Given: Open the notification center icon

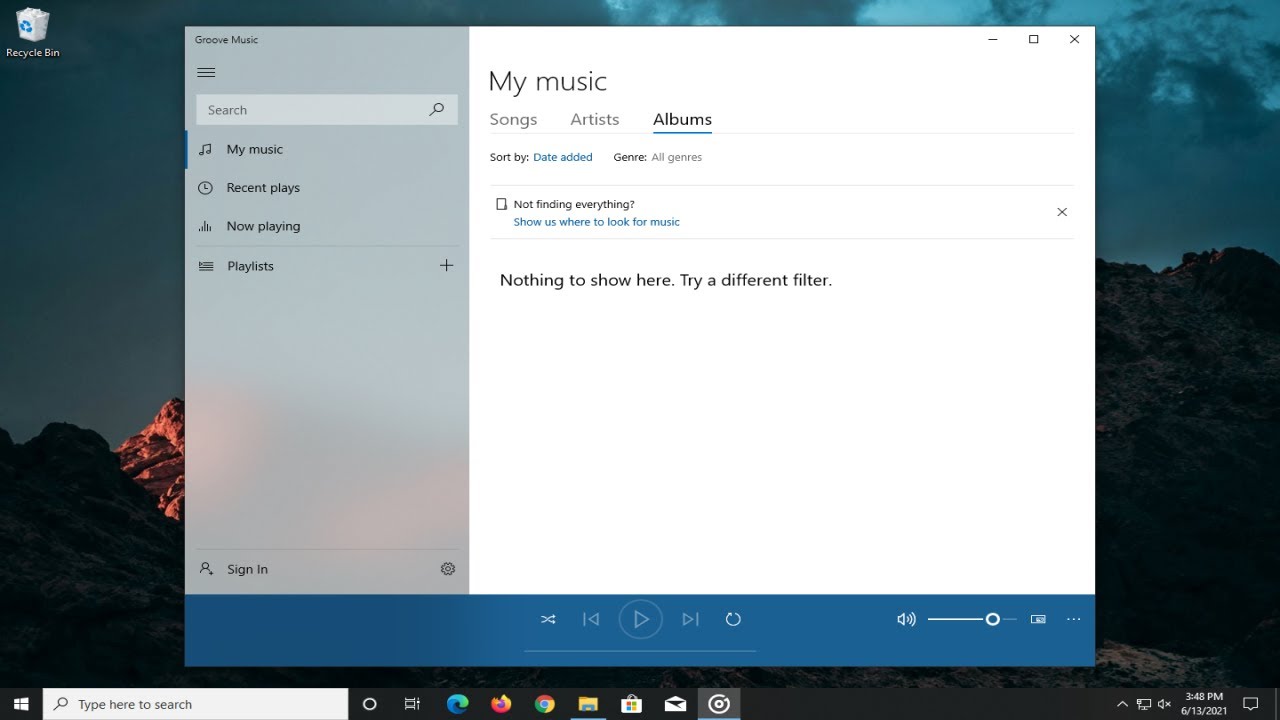Looking at the screenshot, I should pyautogui.click(x=1250, y=704).
